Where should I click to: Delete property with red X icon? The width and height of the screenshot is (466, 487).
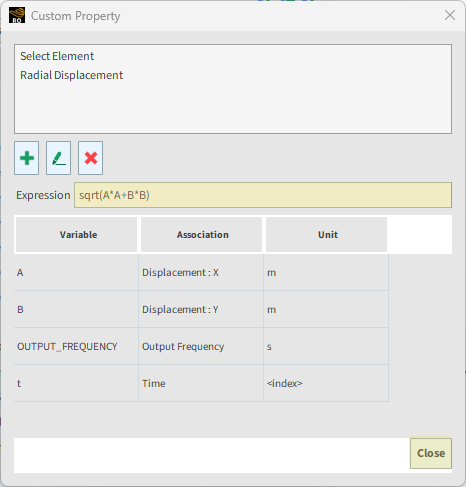point(91,158)
